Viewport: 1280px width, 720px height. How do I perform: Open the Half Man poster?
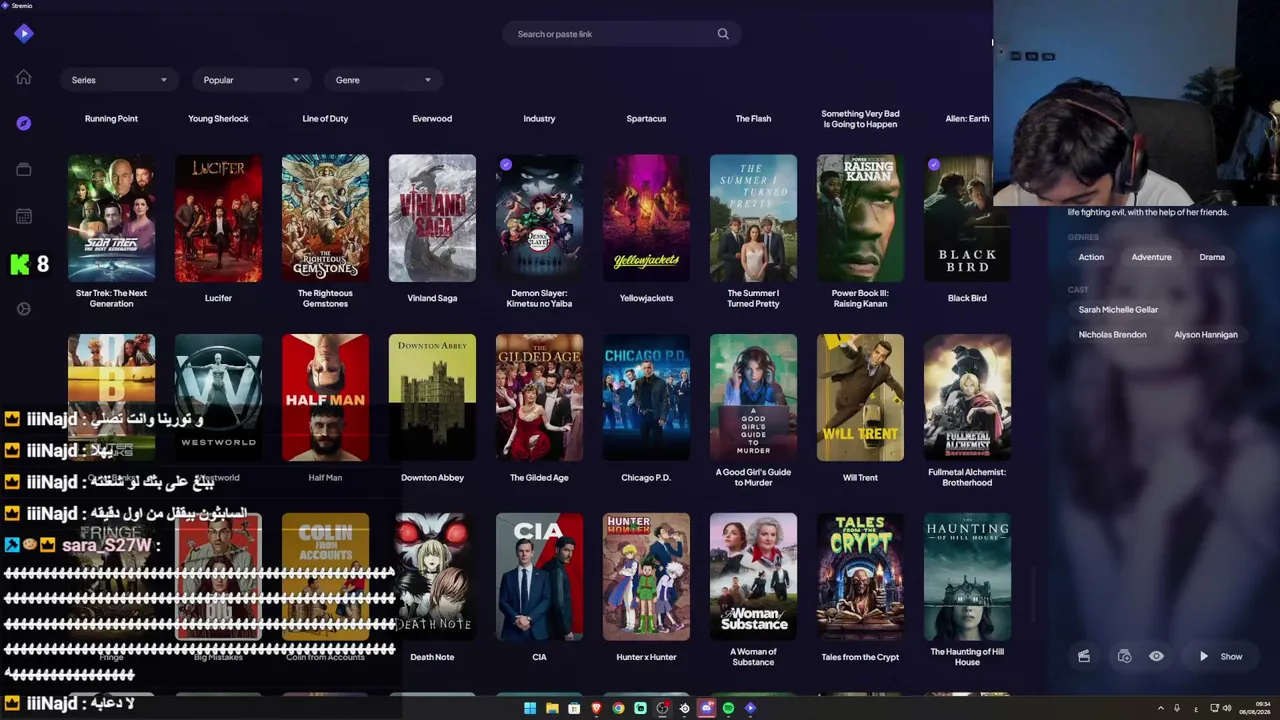click(x=325, y=398)
